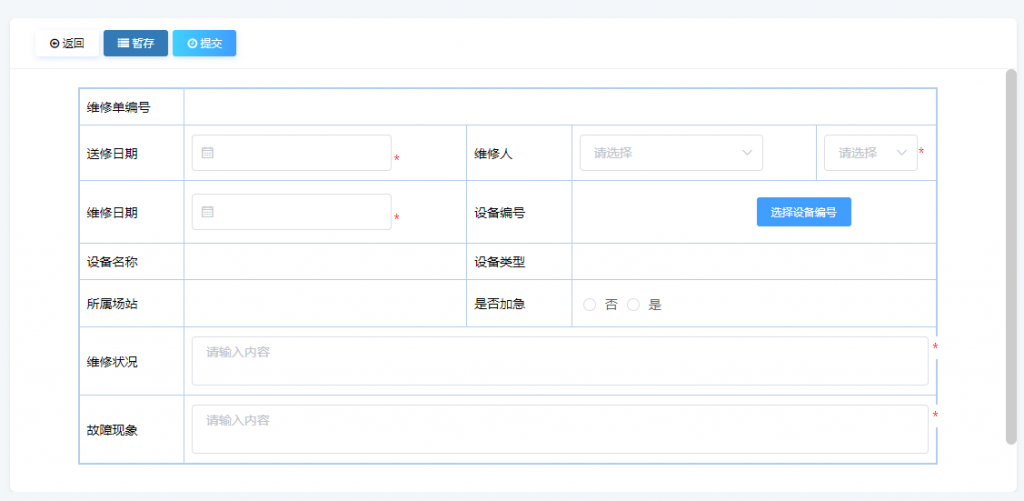Select the 否 radio button for 是否加急

click(x=589, y=305)
